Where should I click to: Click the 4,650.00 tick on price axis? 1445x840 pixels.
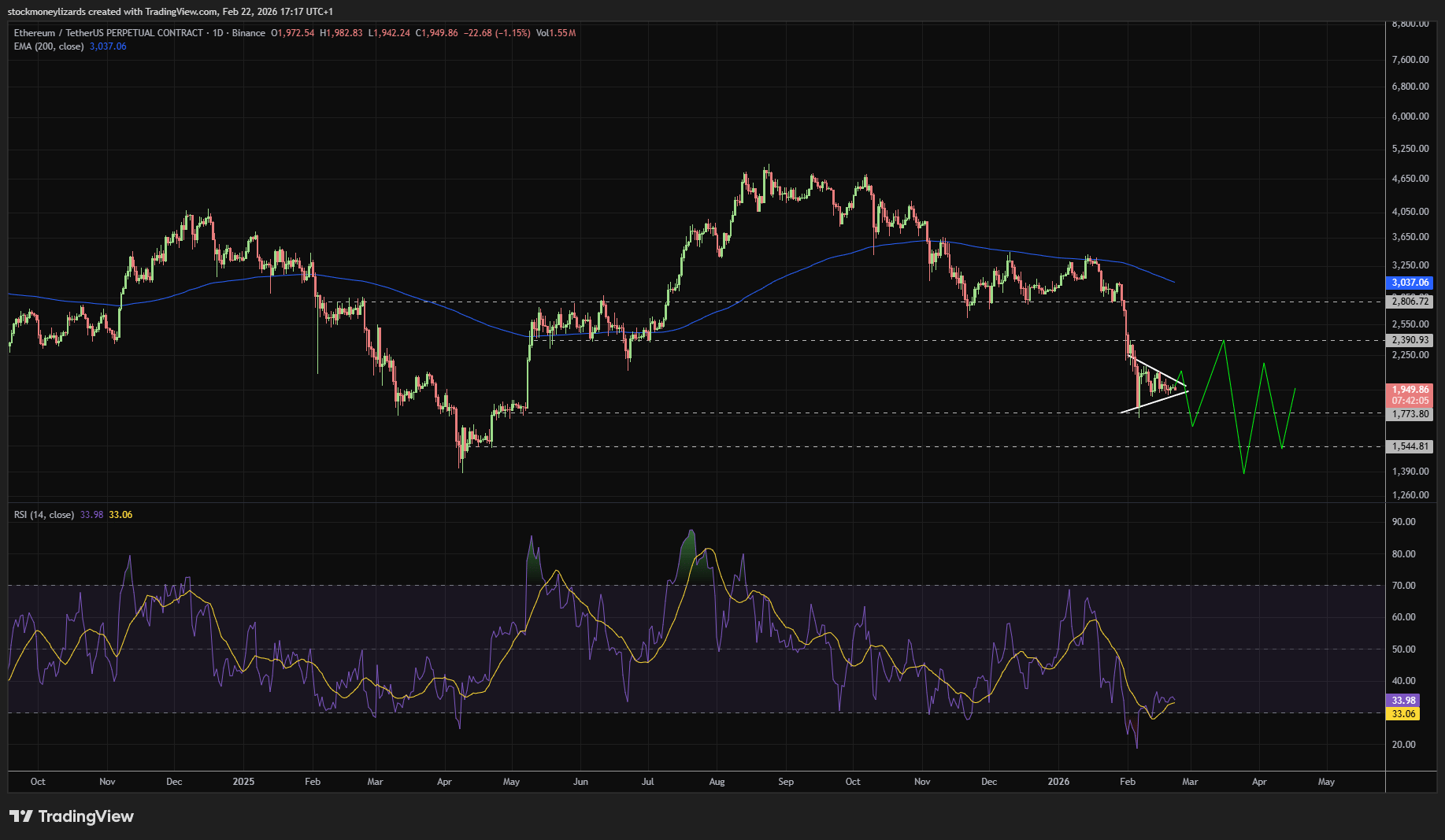click(1410, 179)
